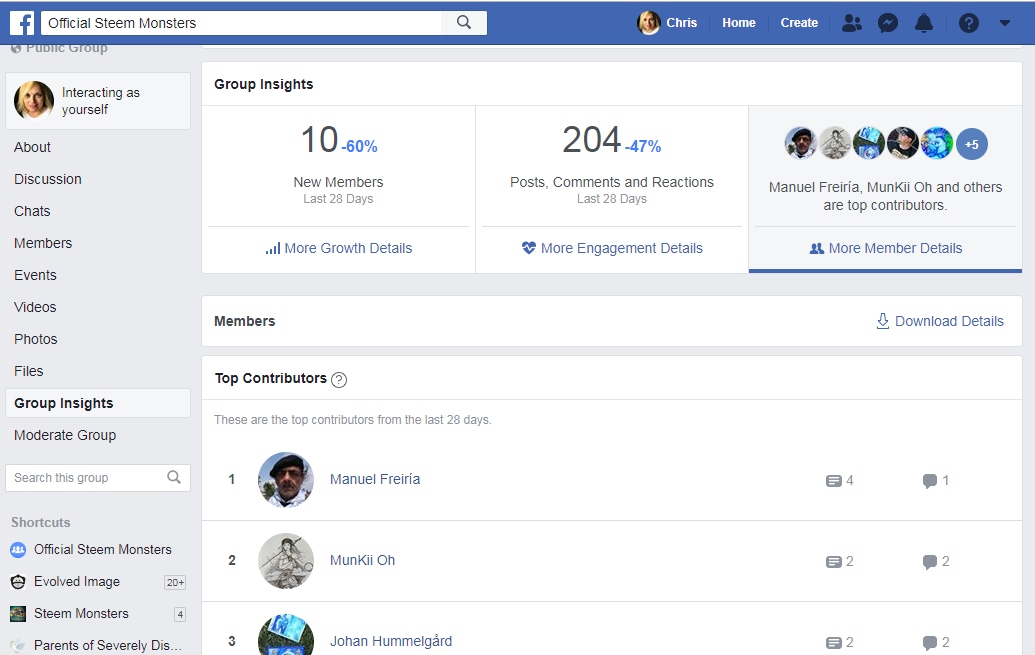Click the posts icon for Johan Hummelgård
Image resolution: width=1035 pixels, height=655 pixels.
click(x=834, y=642)
